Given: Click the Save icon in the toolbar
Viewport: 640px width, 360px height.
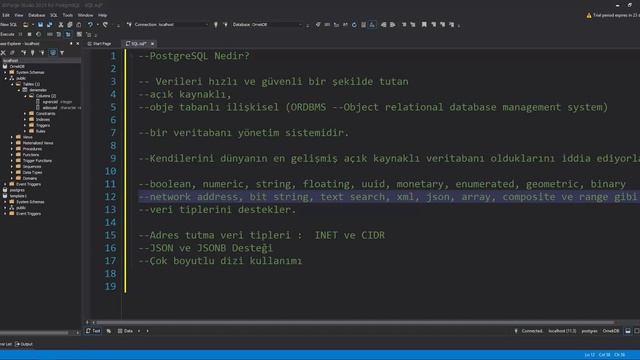Looking at the screenshot, I should (x=40, y=25).
